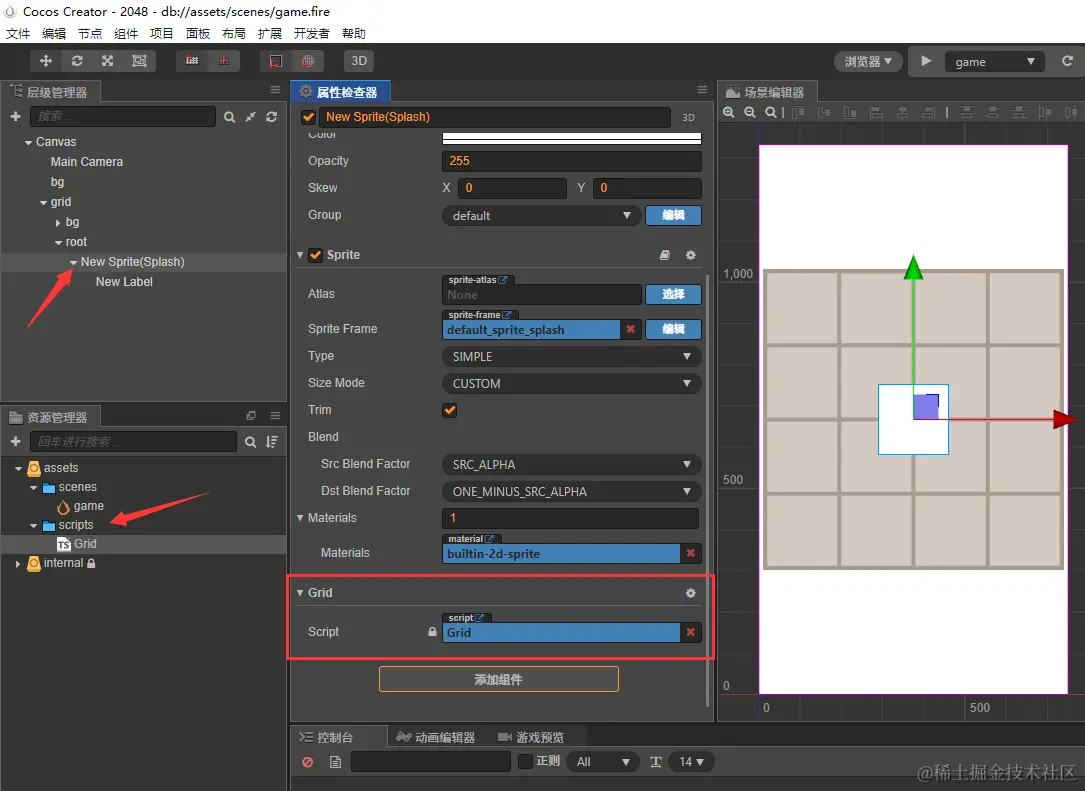Open the game scene selection dropdown
Viewport: 1085px width, 791px height.
point(994,62)
